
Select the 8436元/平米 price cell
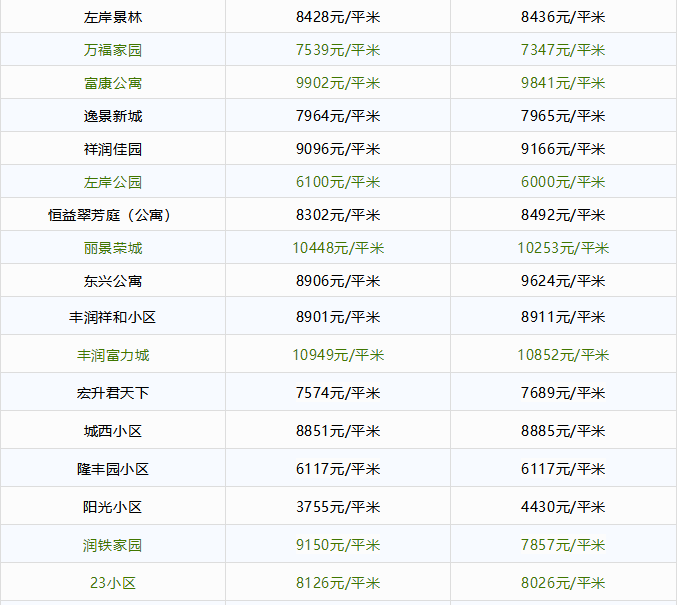click(x=563, y=17)
